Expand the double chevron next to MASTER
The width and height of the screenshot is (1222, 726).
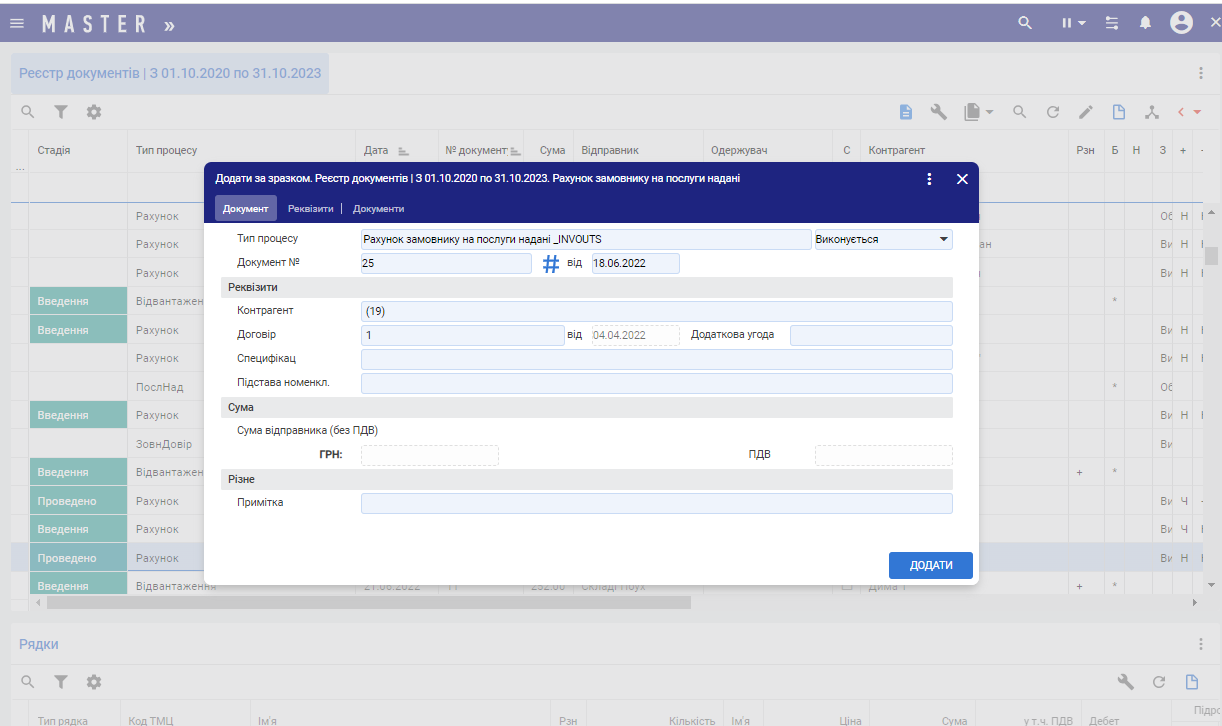pos(169,24)
